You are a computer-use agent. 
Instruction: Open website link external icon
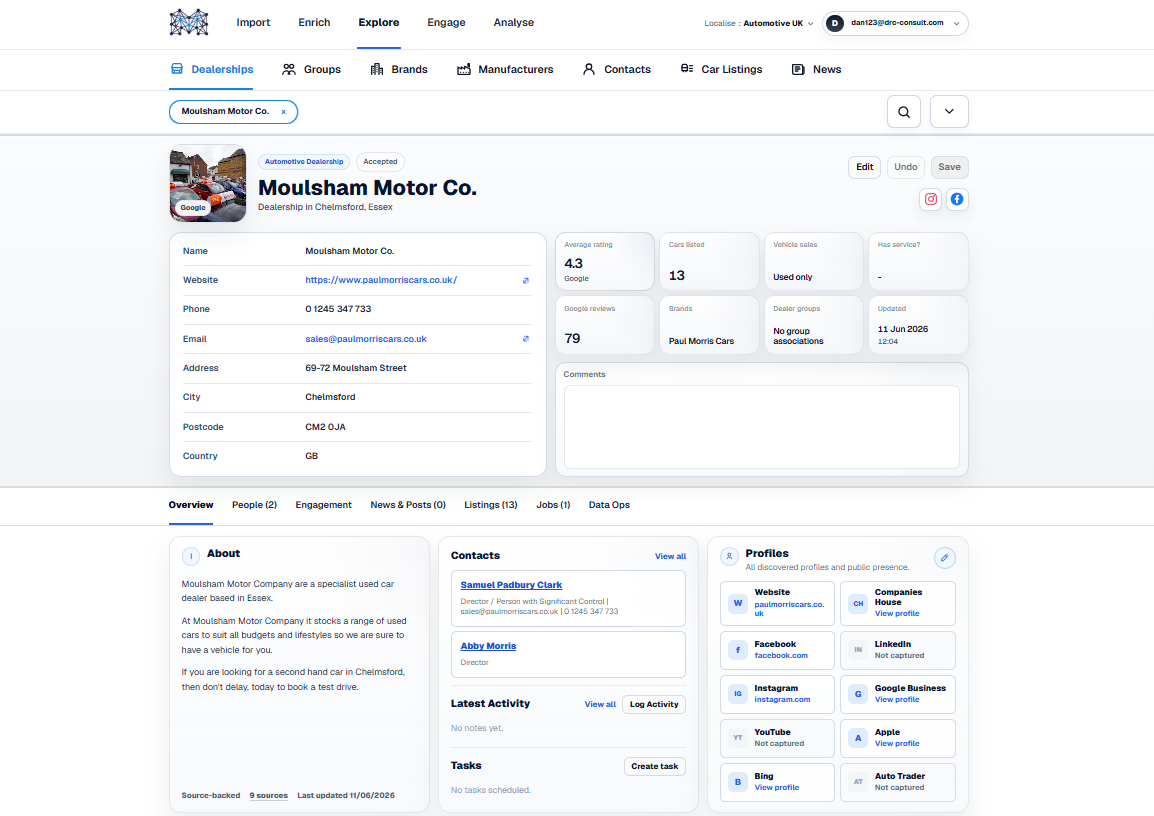tap(525, 280)
